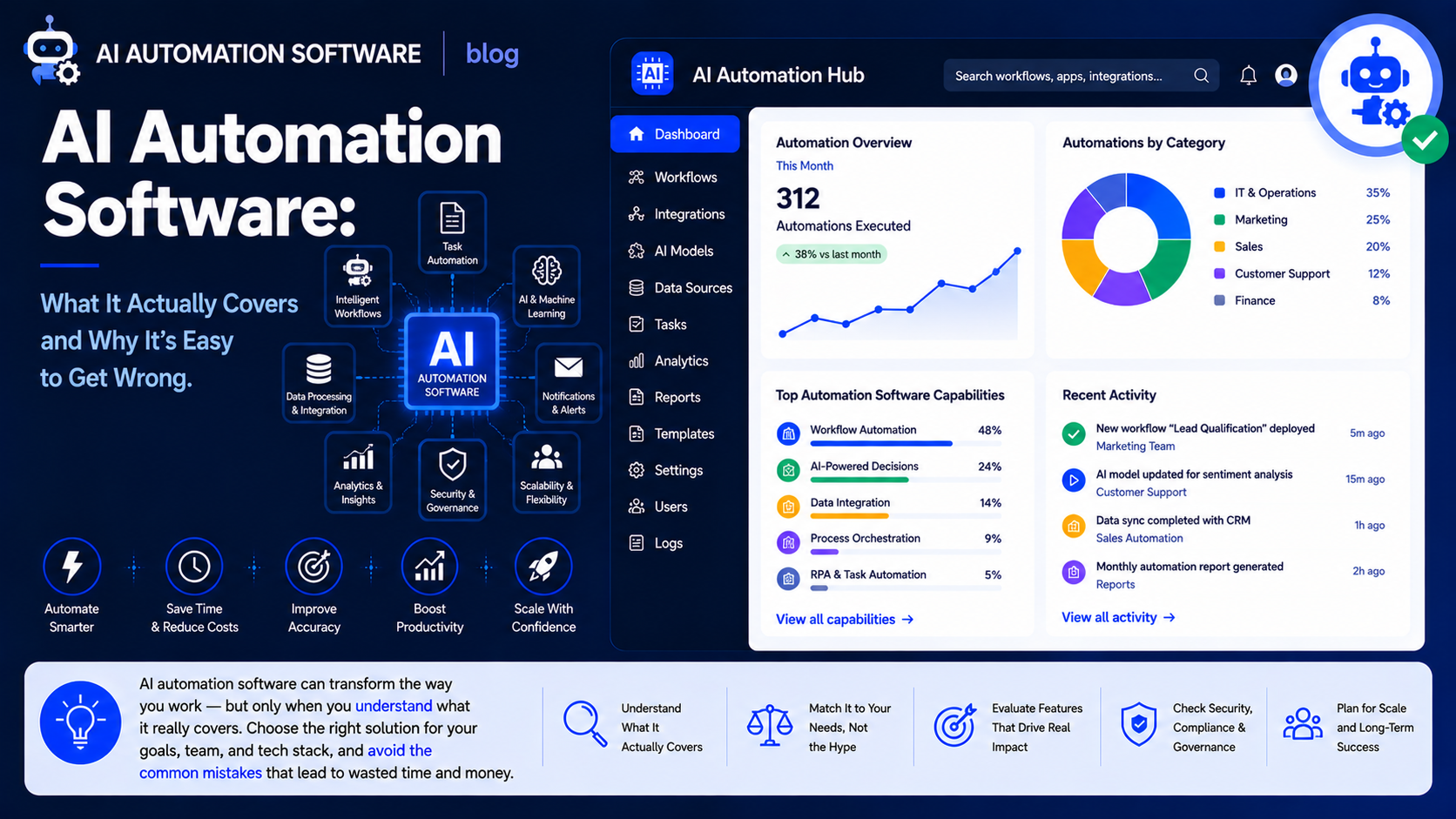Click the Reports document icon
1456x819 pixels.
click(x=637, y=397)
